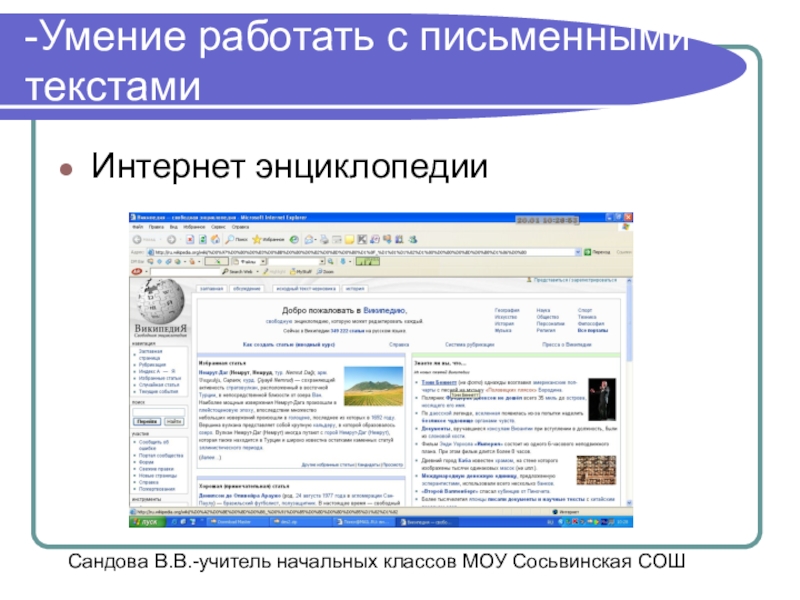Click the Найти button under search field
800x600 pixels.
pos(173,421)
